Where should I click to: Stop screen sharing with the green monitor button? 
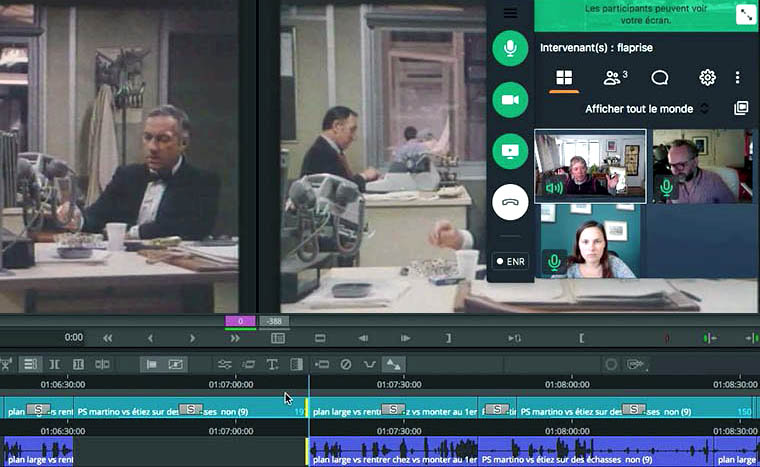[x=510, y=151]
